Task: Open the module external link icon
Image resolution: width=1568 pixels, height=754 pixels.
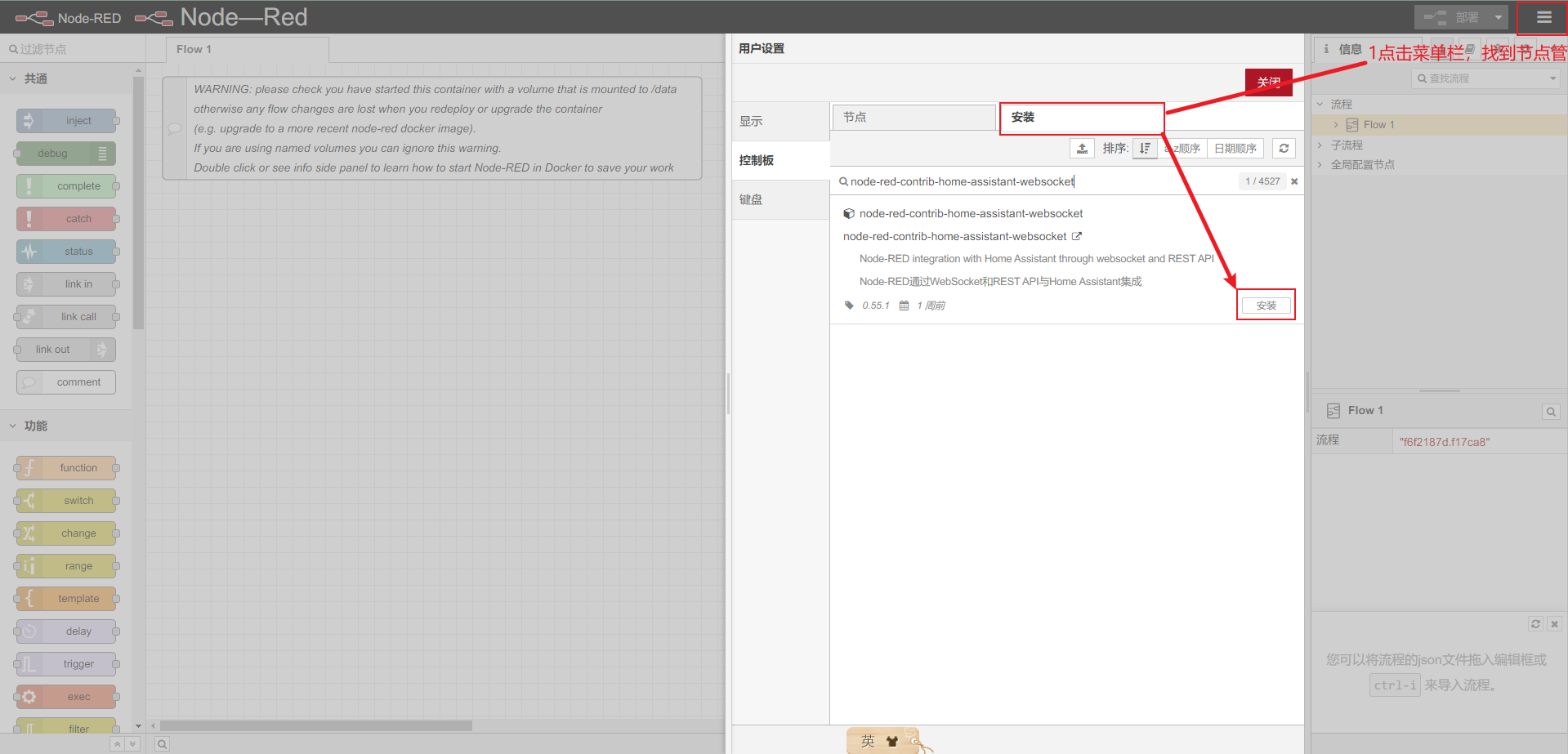Action: tap(1077, 236)
